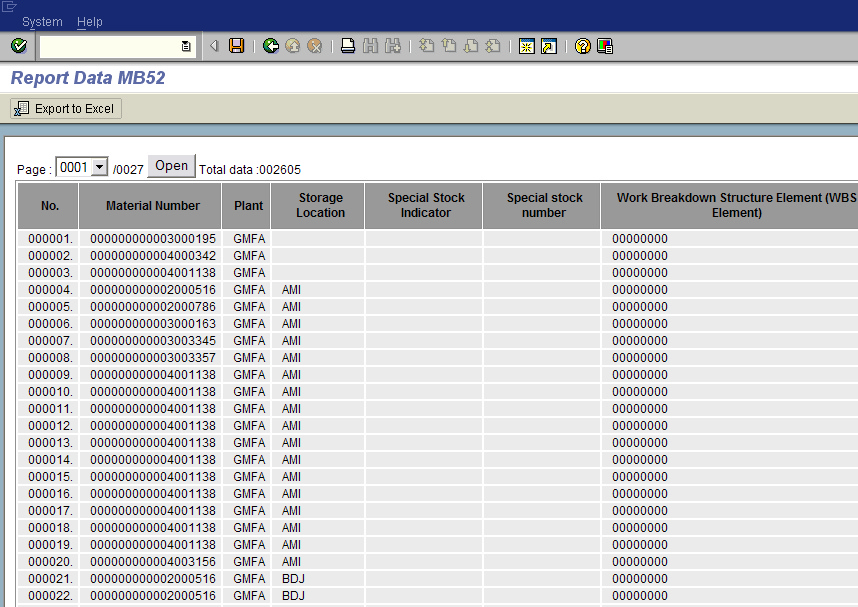Viewport: 858px width, 607px height.
Task: Click the Print icon
Action: [347, 46]
